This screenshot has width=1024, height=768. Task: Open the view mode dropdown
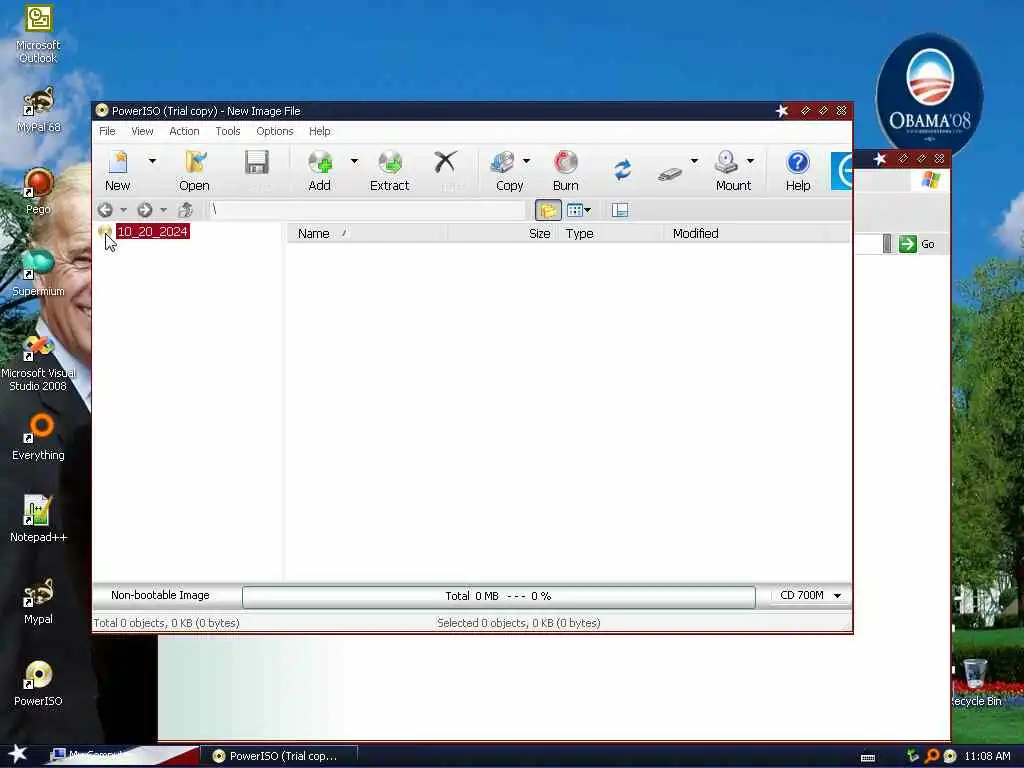[579, 210]
